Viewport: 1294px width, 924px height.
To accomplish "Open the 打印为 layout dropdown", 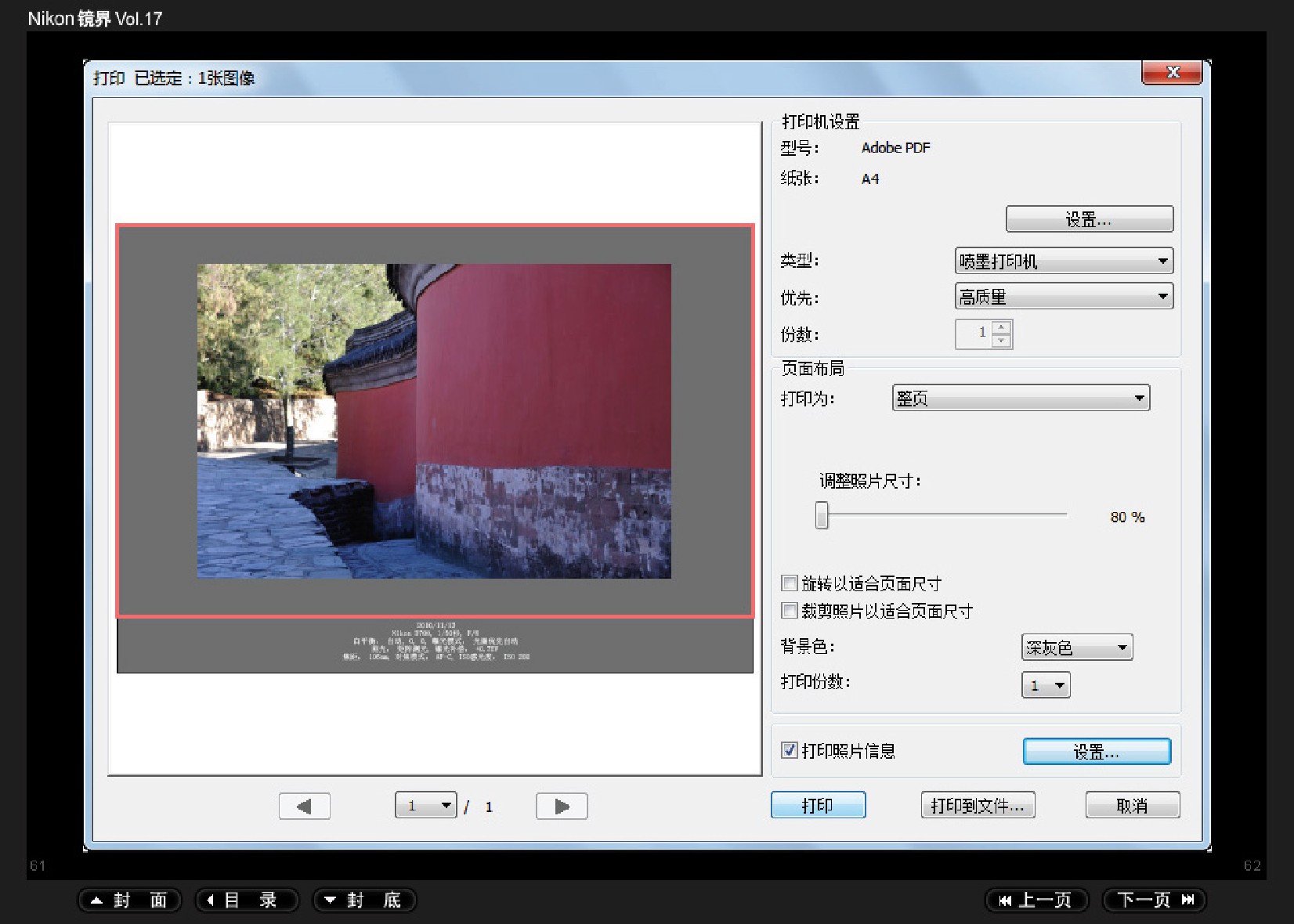I will click(x=1021, y=398).
